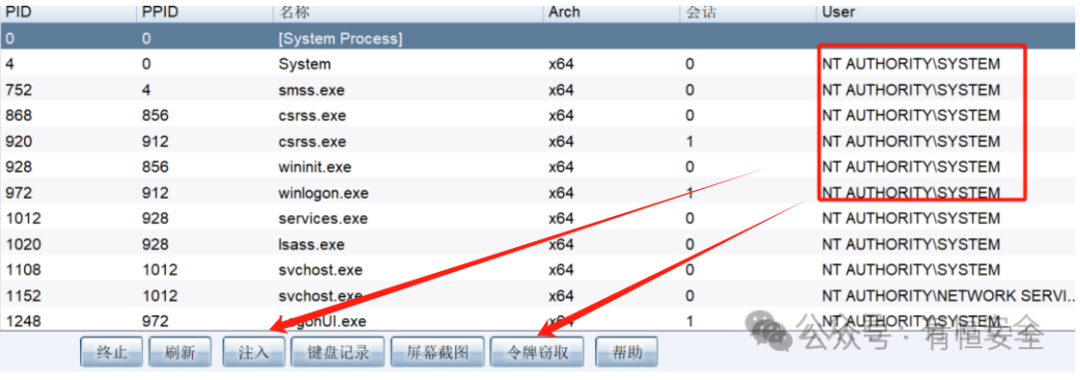Click the PID 928 cell

point(19,167)
